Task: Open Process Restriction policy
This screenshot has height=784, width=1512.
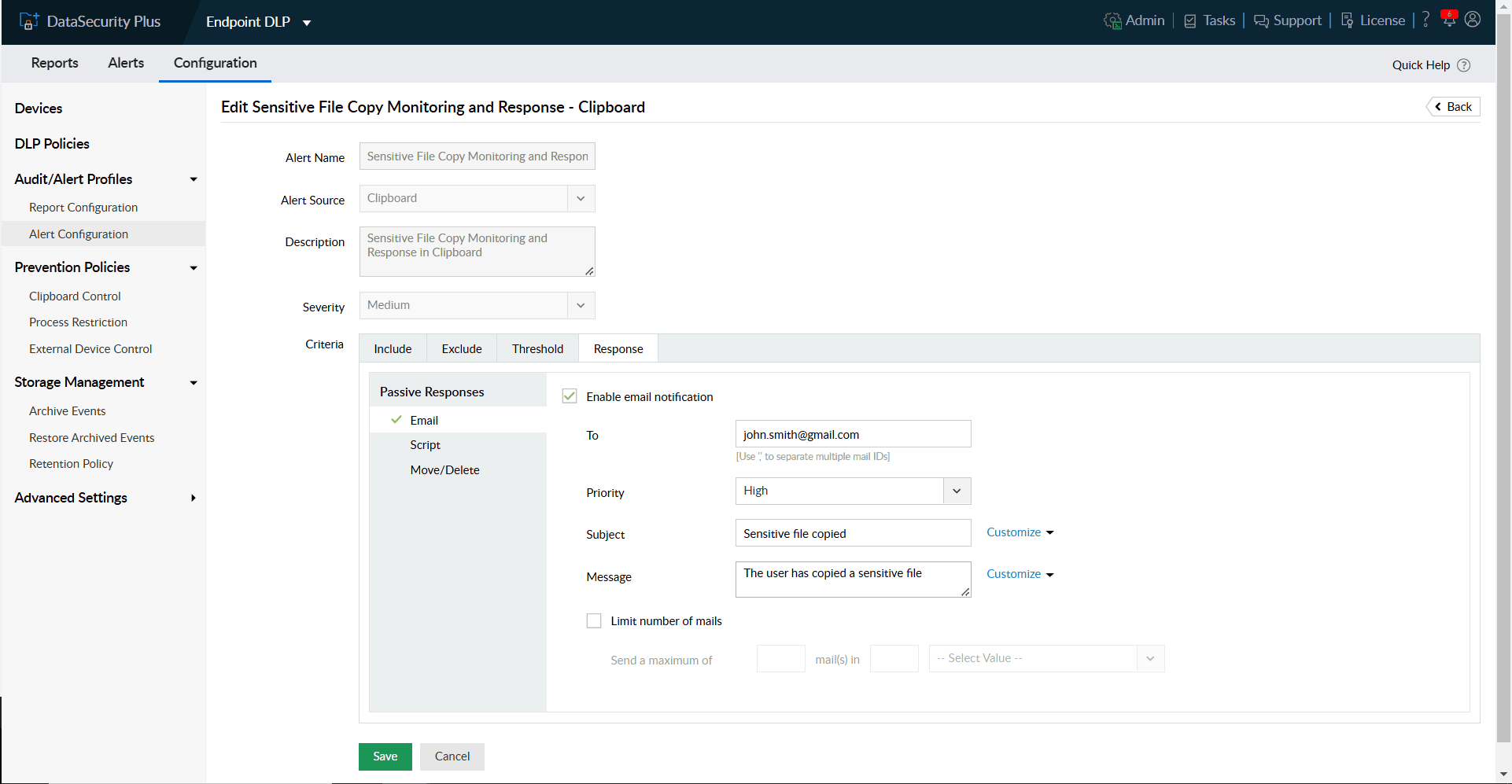Action: tap(78, 322)
